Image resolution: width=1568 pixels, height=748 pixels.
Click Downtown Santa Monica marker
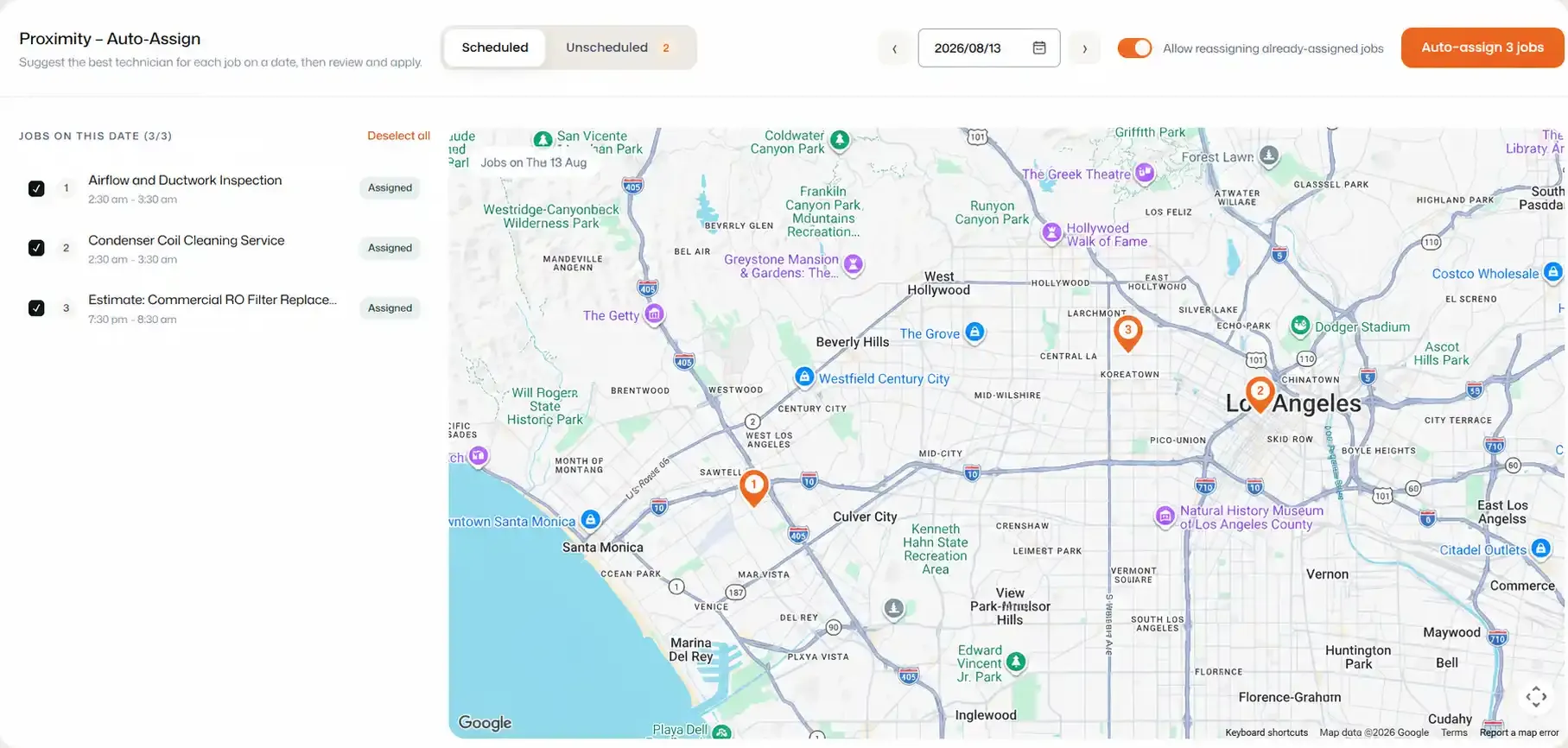click(591, 519)
